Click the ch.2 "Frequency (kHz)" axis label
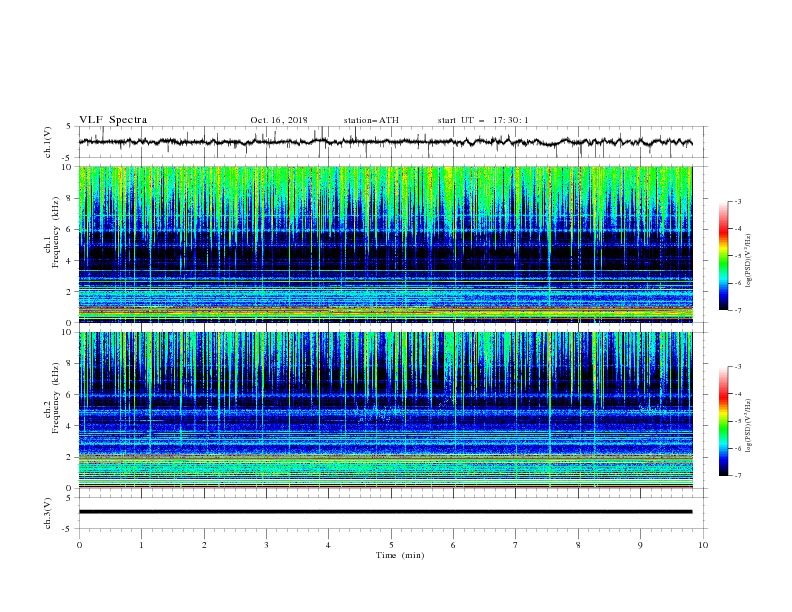Screen dimensions: 792x612 coord(56,398)
